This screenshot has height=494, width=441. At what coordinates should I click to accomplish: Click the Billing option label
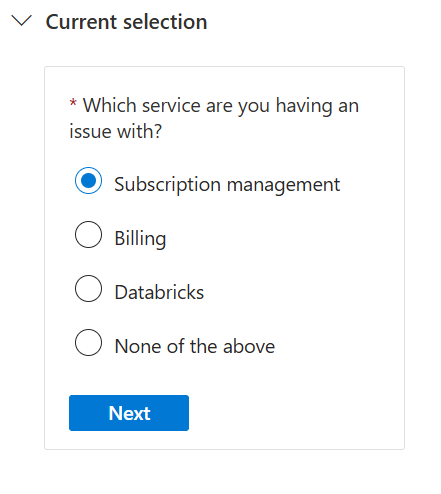tap(140, 238)
